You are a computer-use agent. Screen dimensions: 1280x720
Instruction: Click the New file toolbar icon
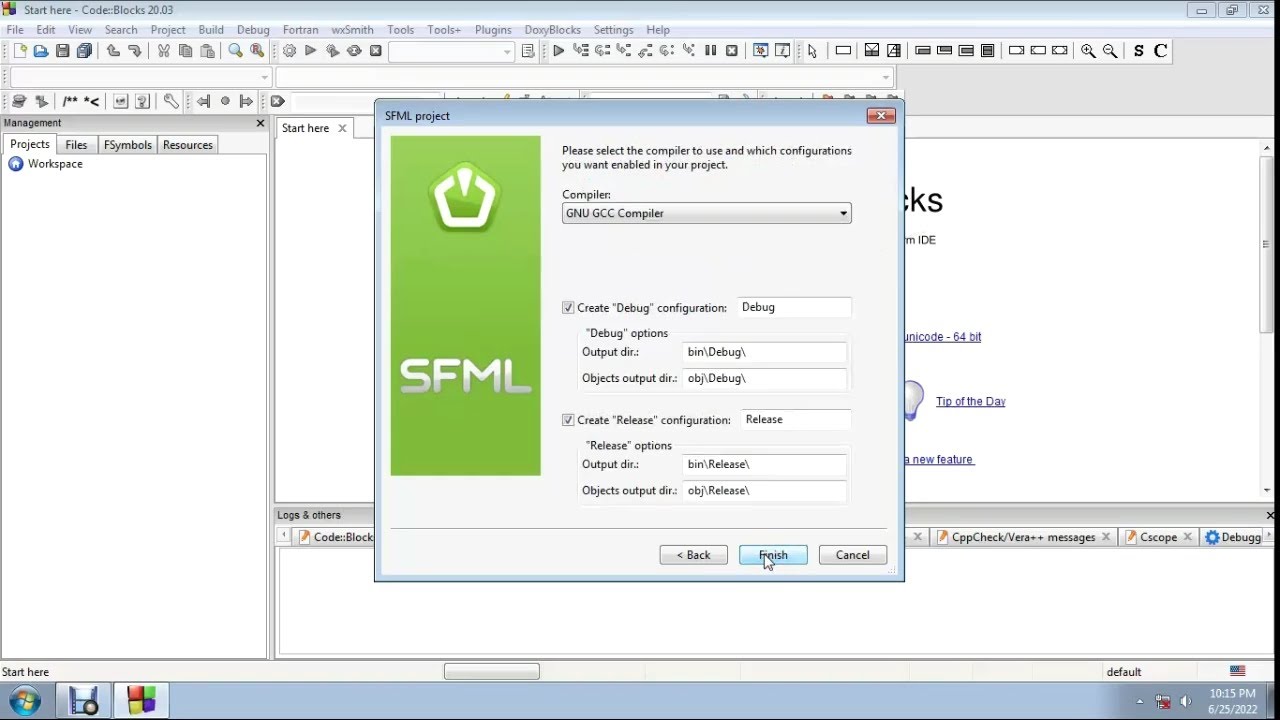20,51
